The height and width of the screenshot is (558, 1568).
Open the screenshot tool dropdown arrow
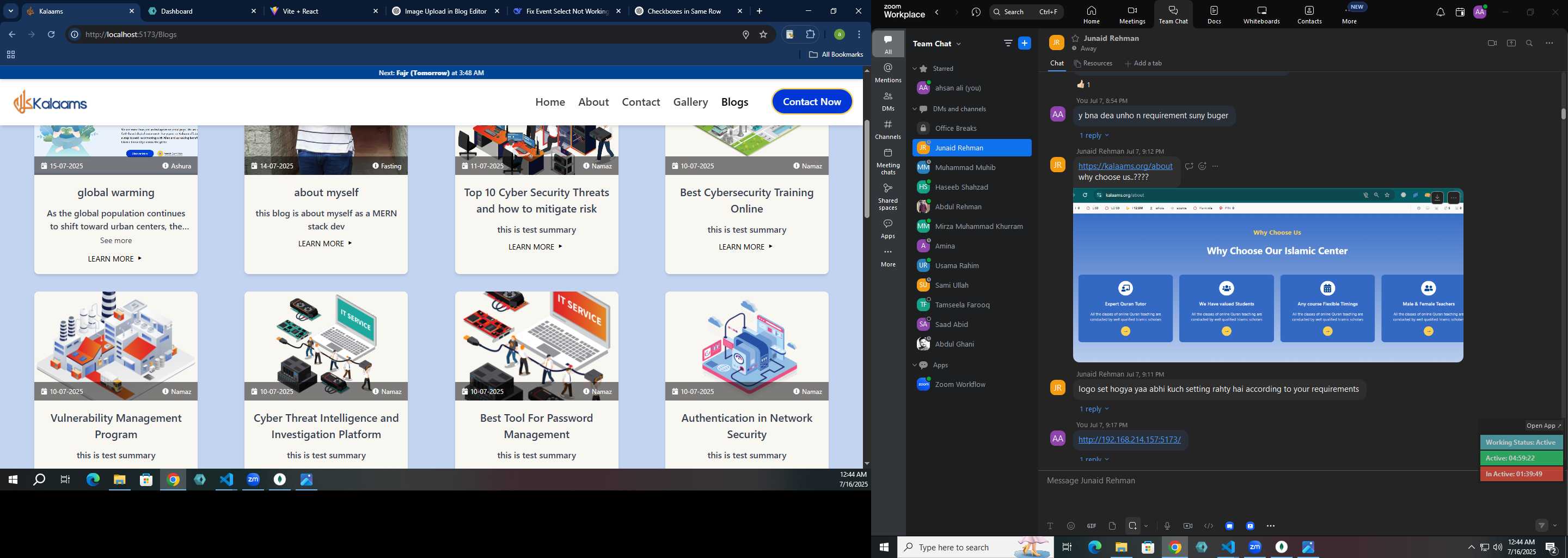click(1146, 526)
